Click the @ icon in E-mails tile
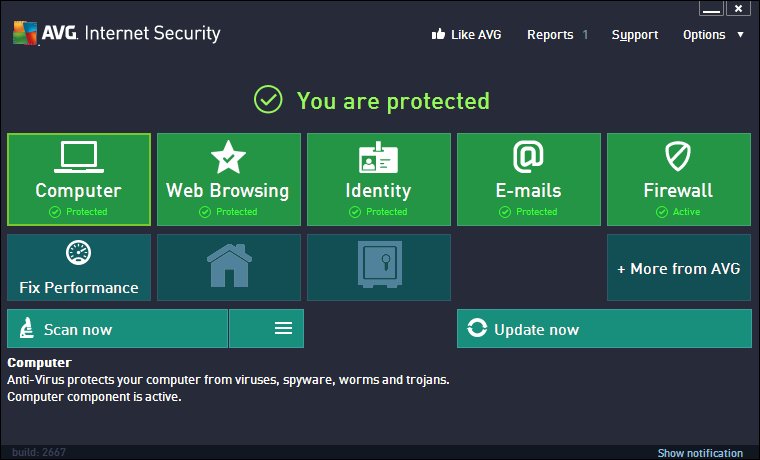The width and height of the screenshot is (760, 460). [x=528, y=157]
